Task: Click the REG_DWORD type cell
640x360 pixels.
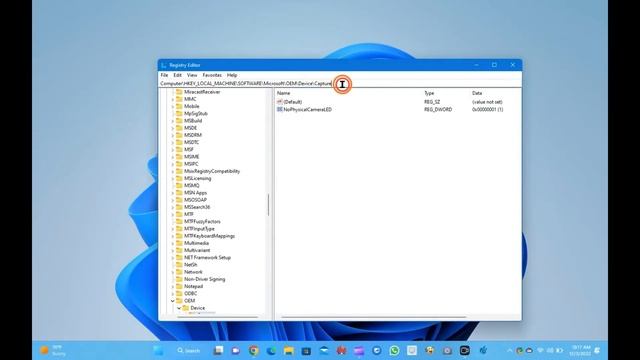Action: pyautogui.click(x=438, y=109)
